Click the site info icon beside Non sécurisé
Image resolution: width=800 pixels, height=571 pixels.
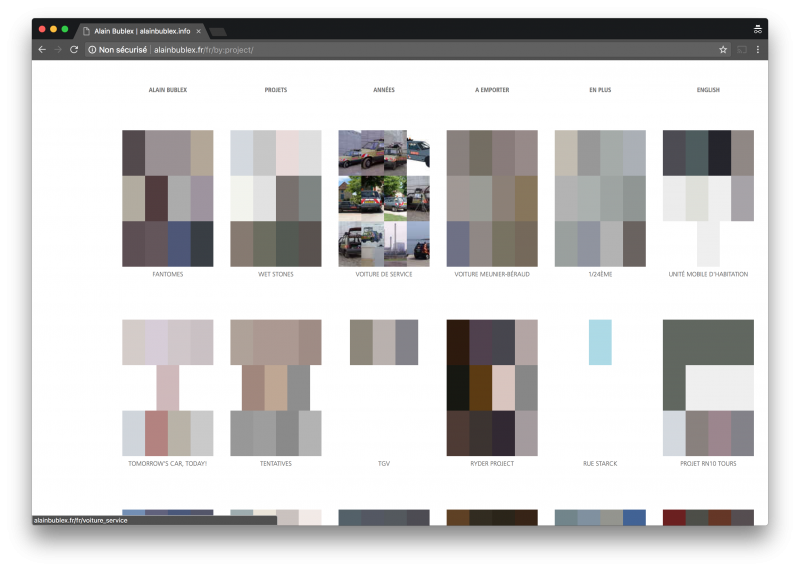(92, 49)
